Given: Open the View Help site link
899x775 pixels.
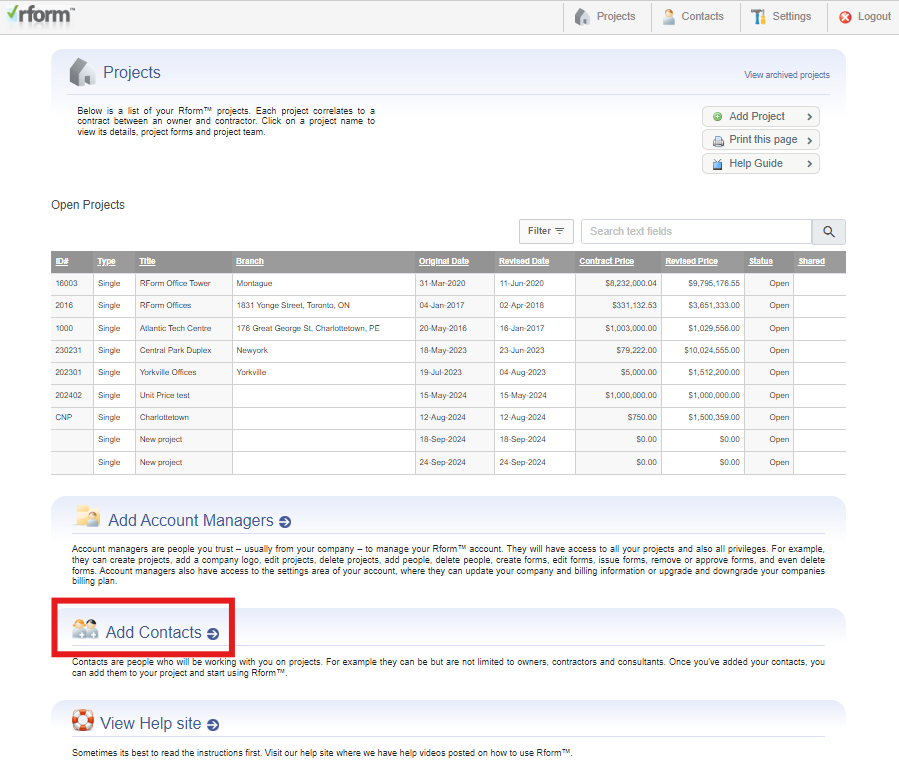Looking at the screenshot, I should (151, 723).
